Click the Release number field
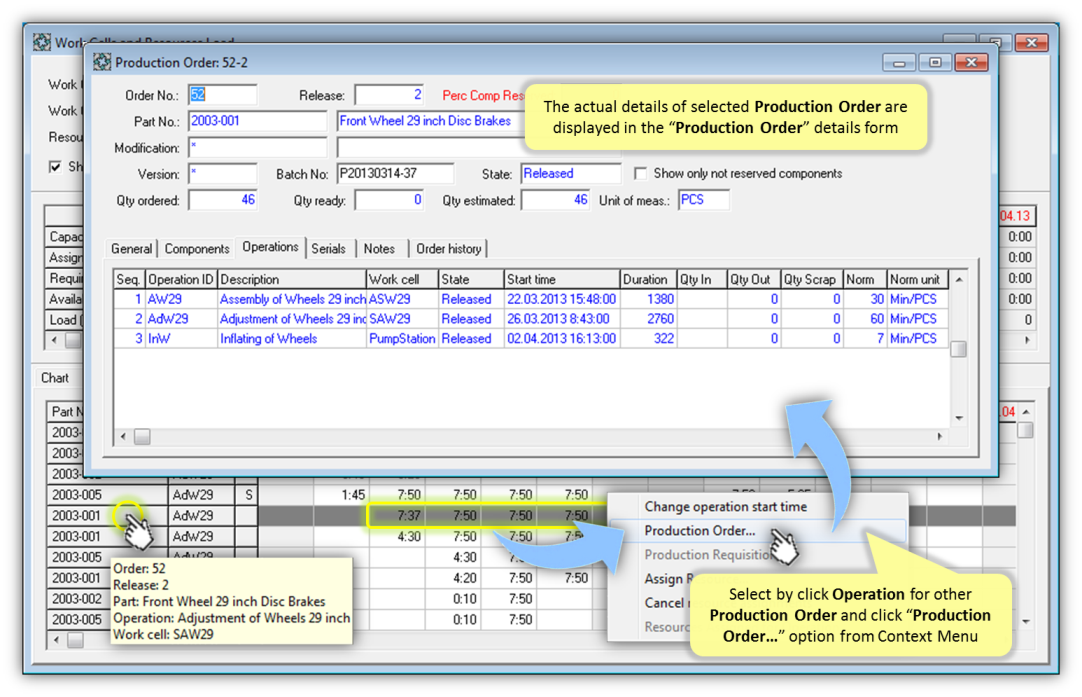The height and width of the screenshot is (697, 1082). [389, 95]
